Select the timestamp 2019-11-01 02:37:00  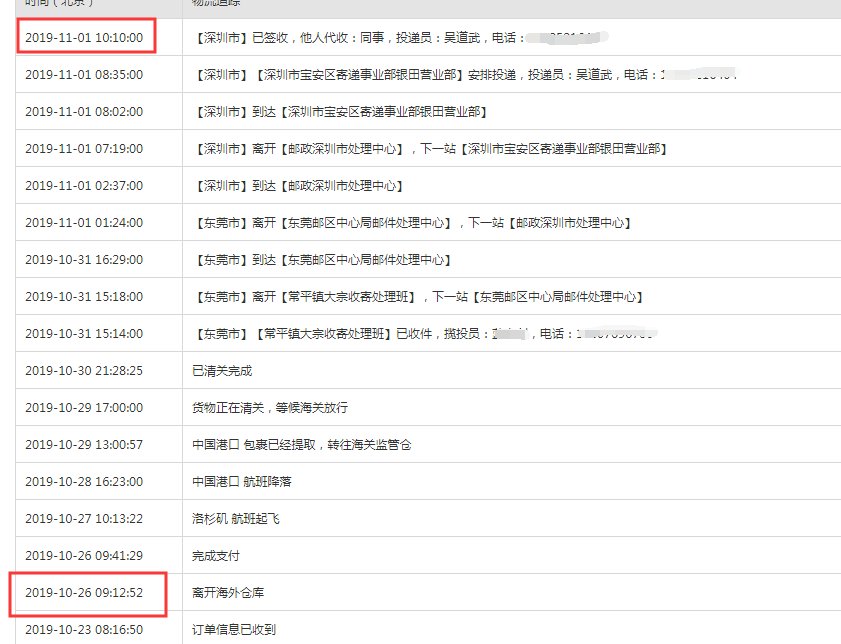[x=84, y=186]
